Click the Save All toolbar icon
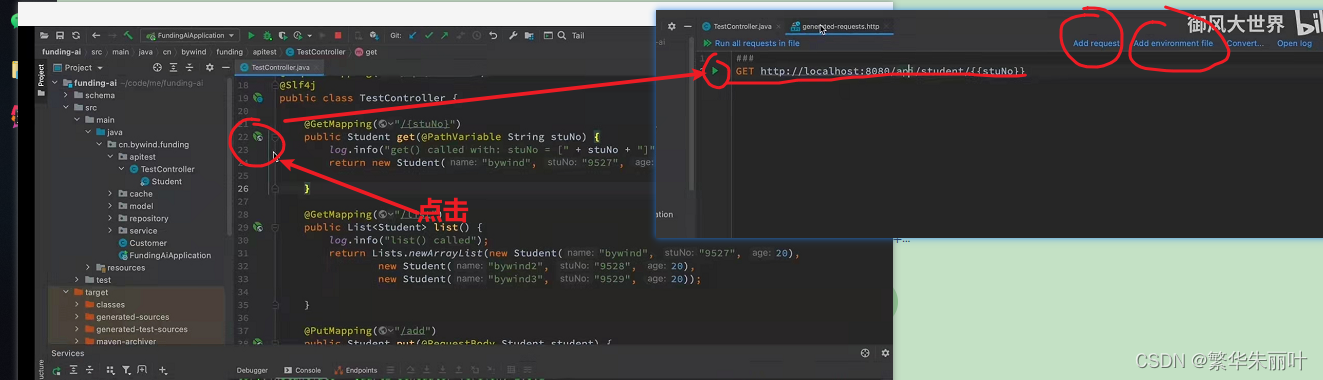The height and width of the screenshot is (380, 1323). (61, 36)
